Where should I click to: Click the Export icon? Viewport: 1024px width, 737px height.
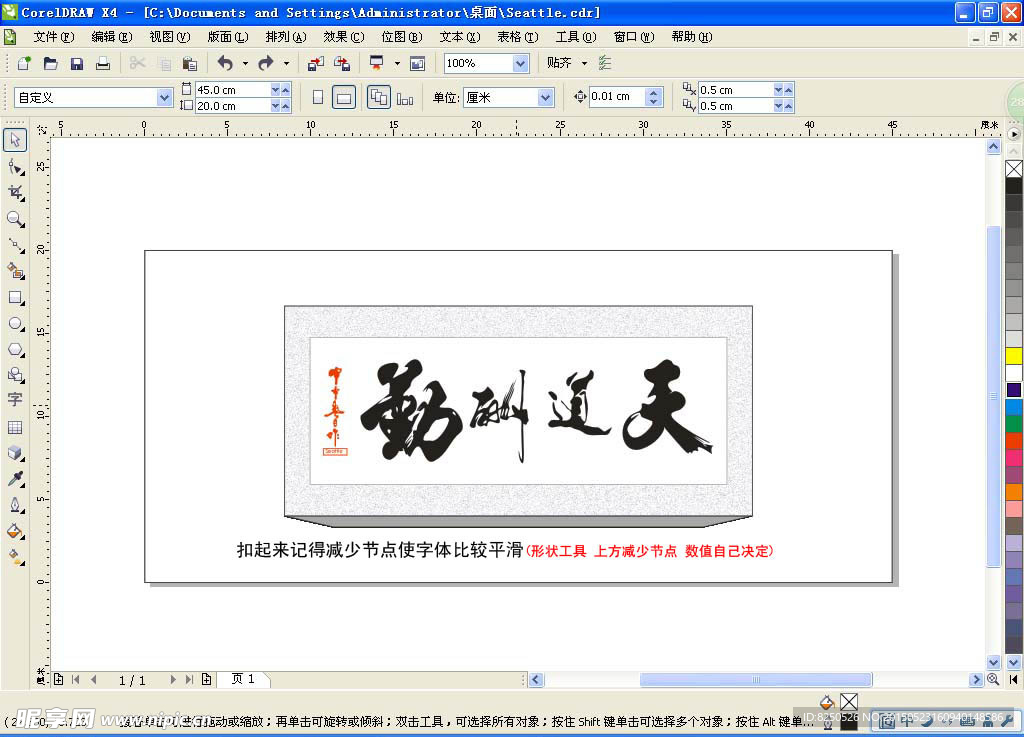342,63
